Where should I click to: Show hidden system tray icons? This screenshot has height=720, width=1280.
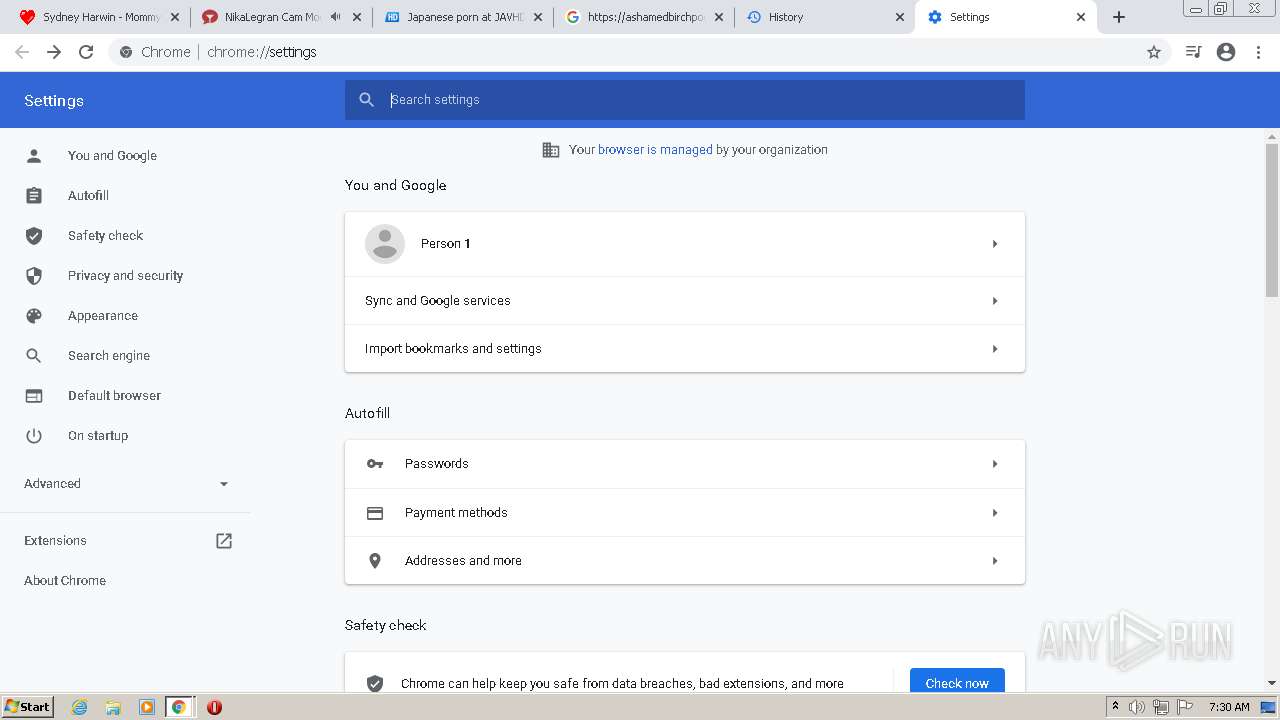(1115, 707)
